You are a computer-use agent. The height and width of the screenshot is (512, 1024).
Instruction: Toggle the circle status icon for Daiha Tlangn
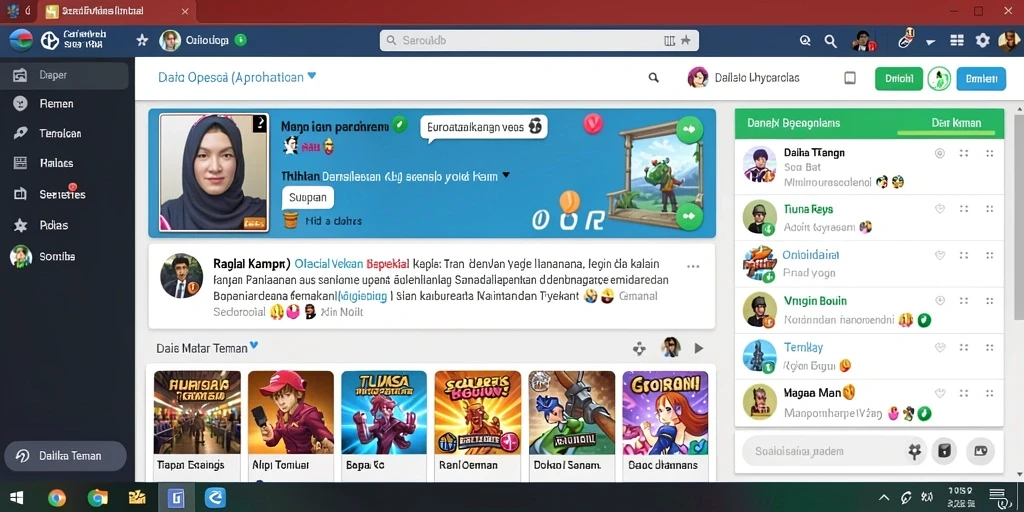[940, 153]
